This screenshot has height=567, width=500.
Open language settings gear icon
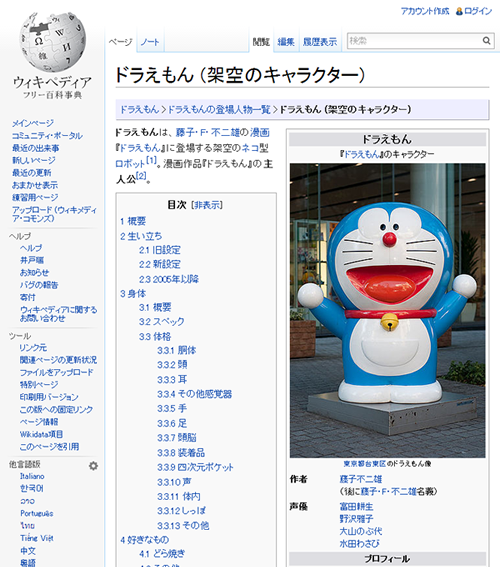point(93,465)
